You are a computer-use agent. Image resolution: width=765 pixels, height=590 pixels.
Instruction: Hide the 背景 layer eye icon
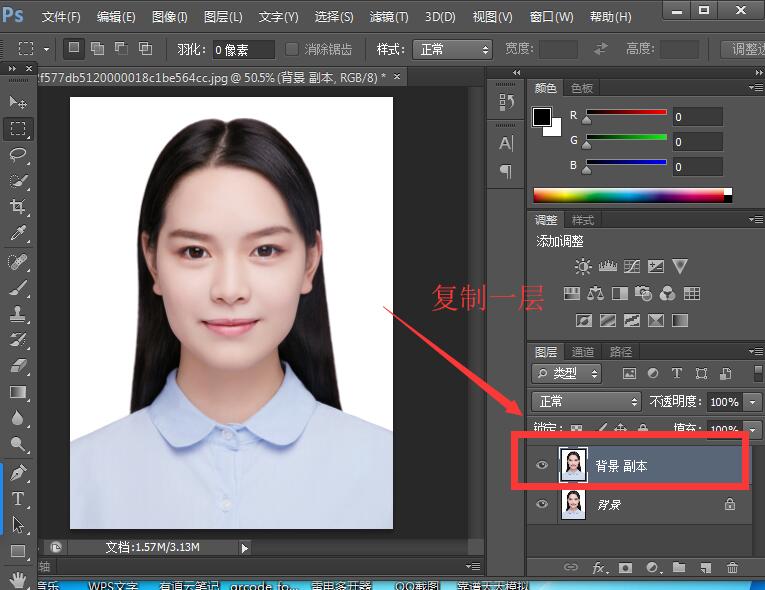[x=542, y=504]
